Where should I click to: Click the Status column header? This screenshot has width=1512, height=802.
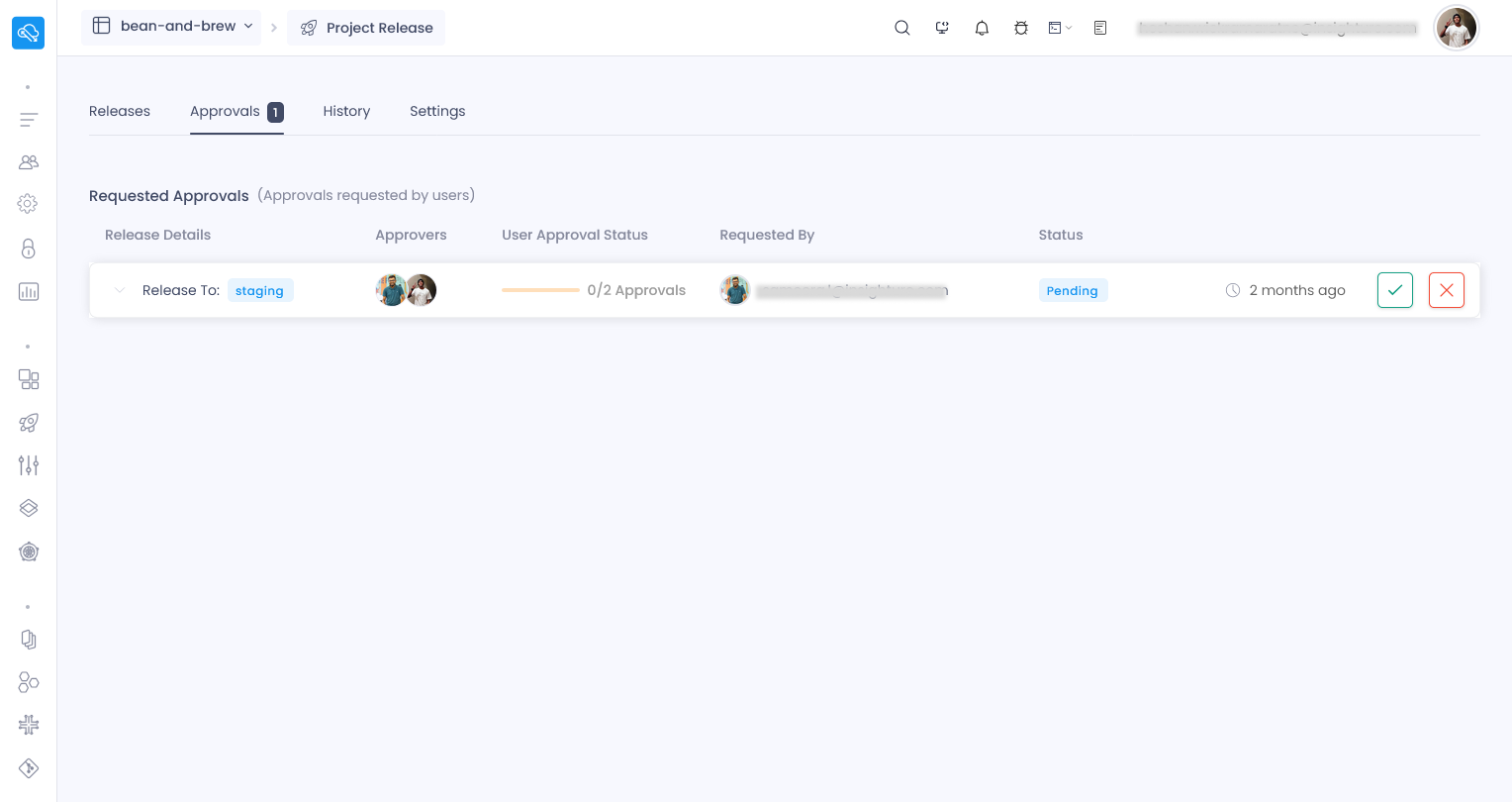pos(1061,235)
